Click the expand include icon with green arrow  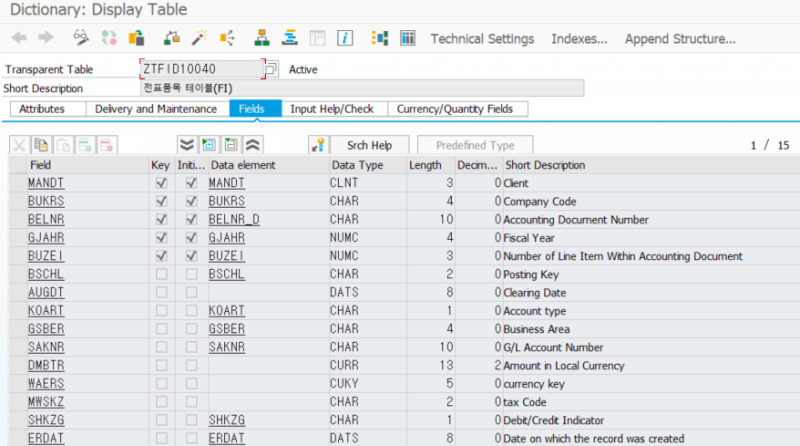click(x=209, y=145)
